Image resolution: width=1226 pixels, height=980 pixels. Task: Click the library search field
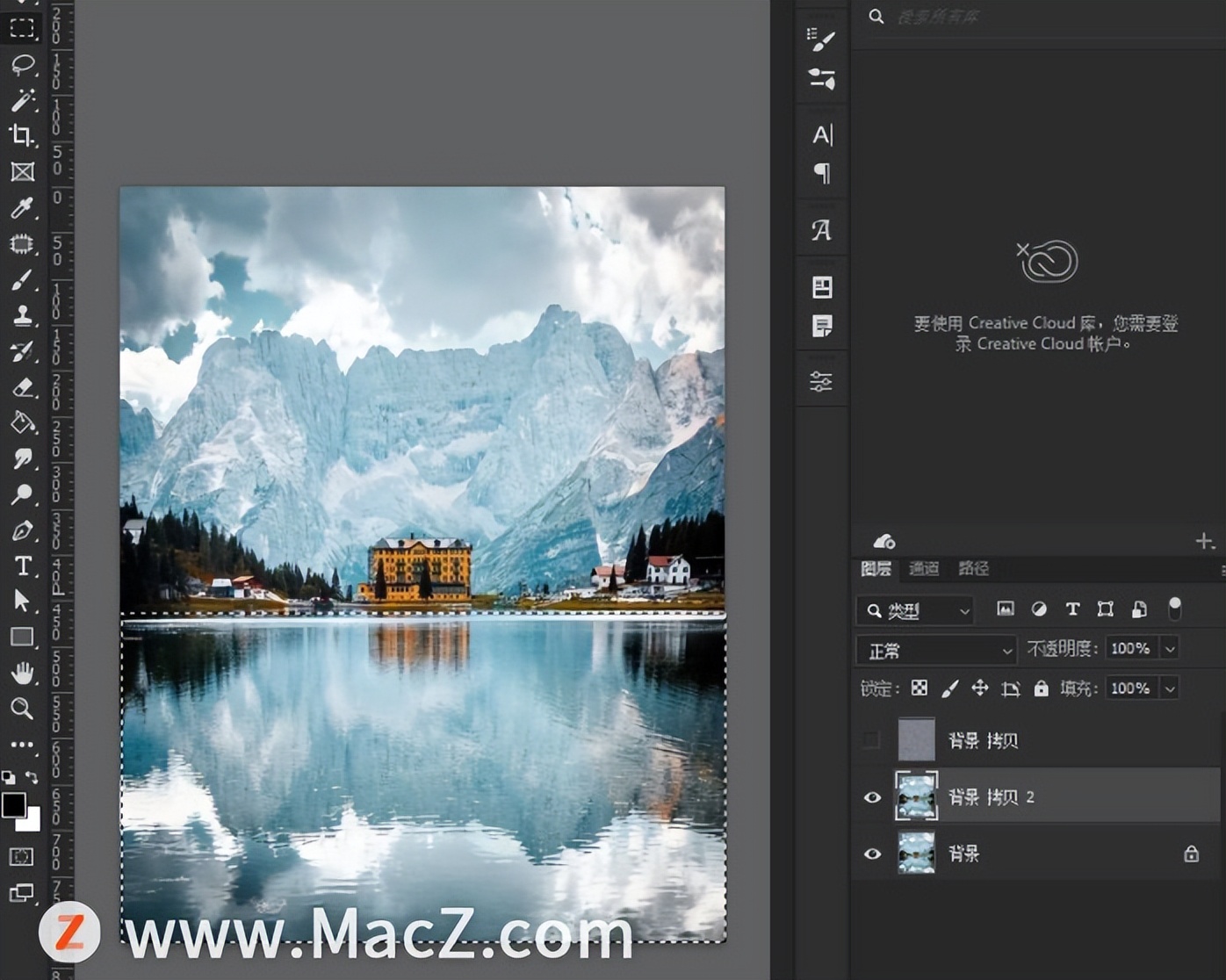coord(1036,17)
